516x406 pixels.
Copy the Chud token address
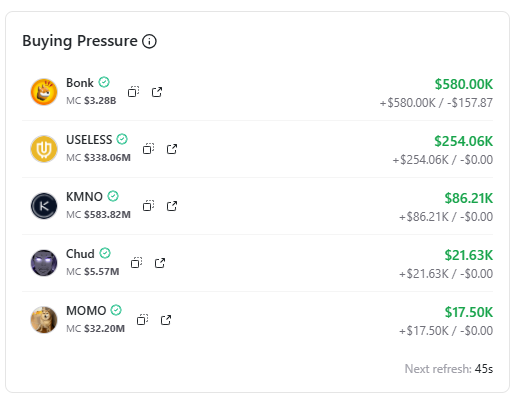point(136,263)
